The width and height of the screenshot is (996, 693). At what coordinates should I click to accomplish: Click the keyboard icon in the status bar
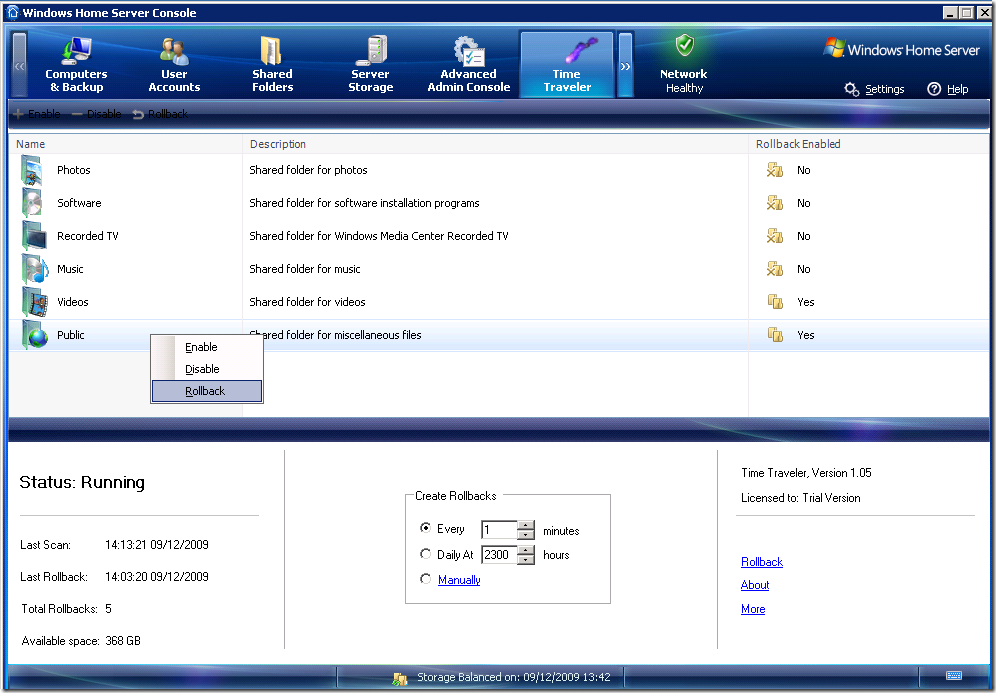[x=953, y=676]
